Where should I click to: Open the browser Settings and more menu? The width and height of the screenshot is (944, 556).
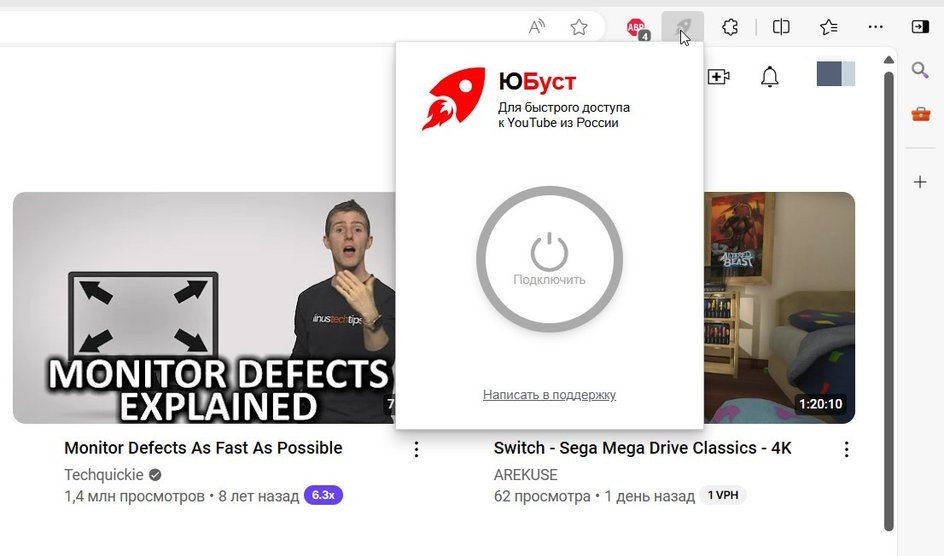tap(875, 26)
